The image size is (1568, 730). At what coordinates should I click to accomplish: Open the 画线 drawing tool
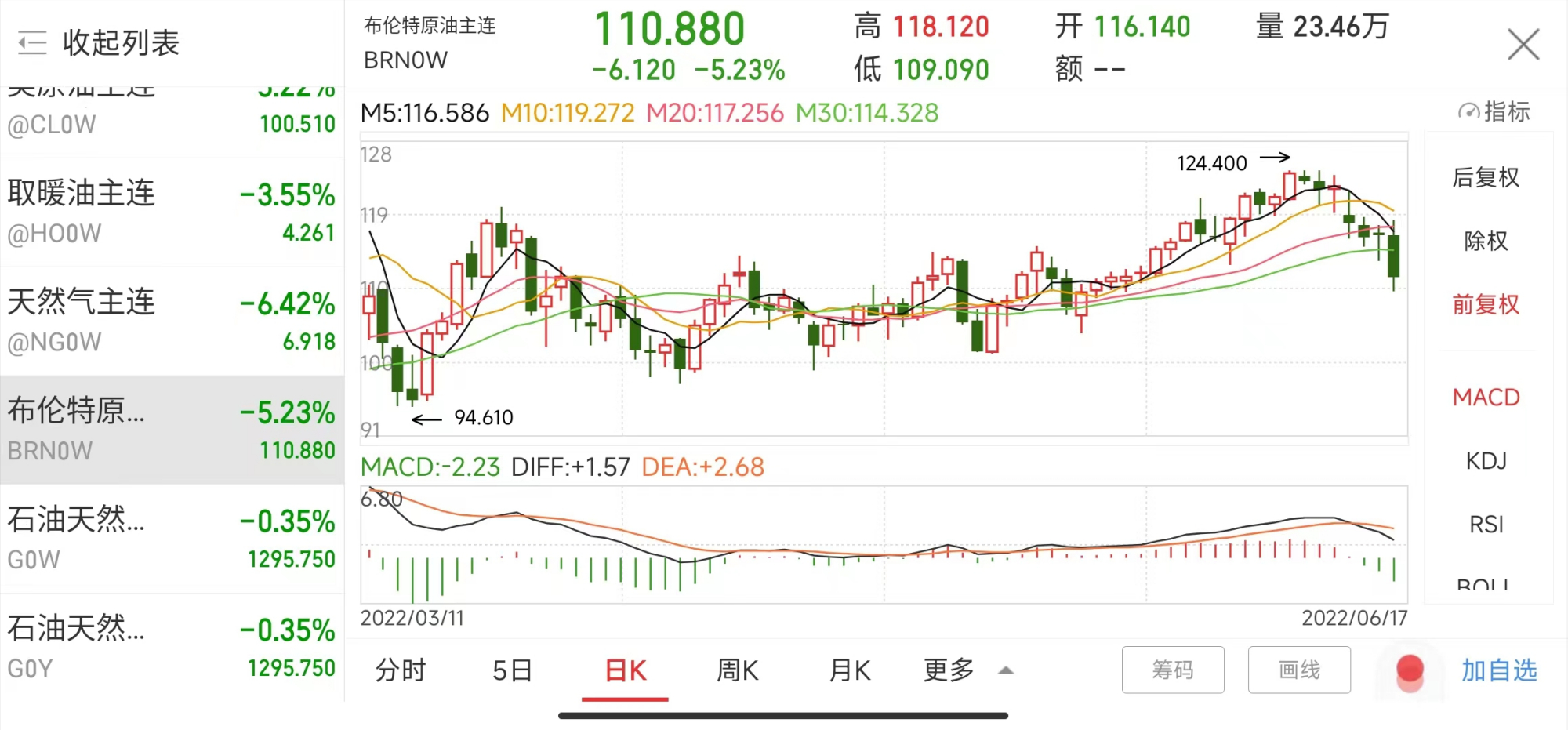coord(1299,670)
